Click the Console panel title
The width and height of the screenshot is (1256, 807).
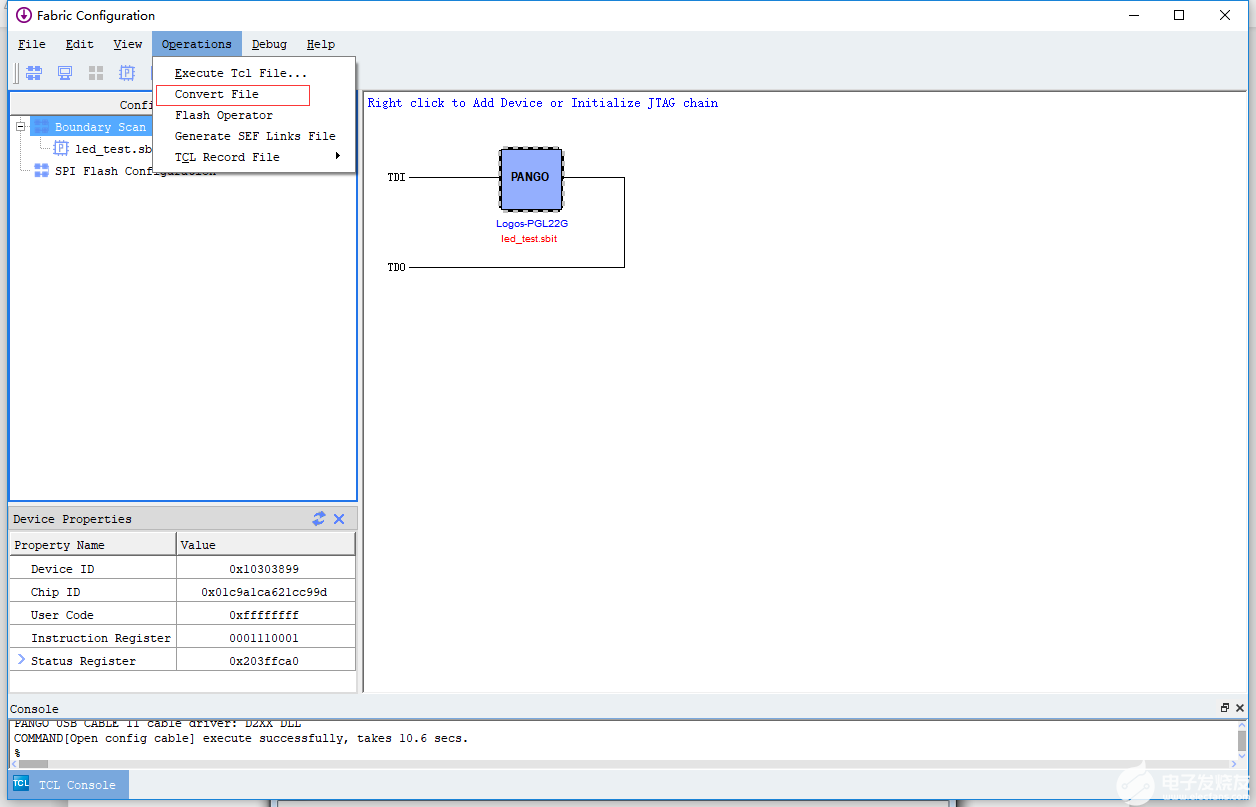(x=34, y=708)
